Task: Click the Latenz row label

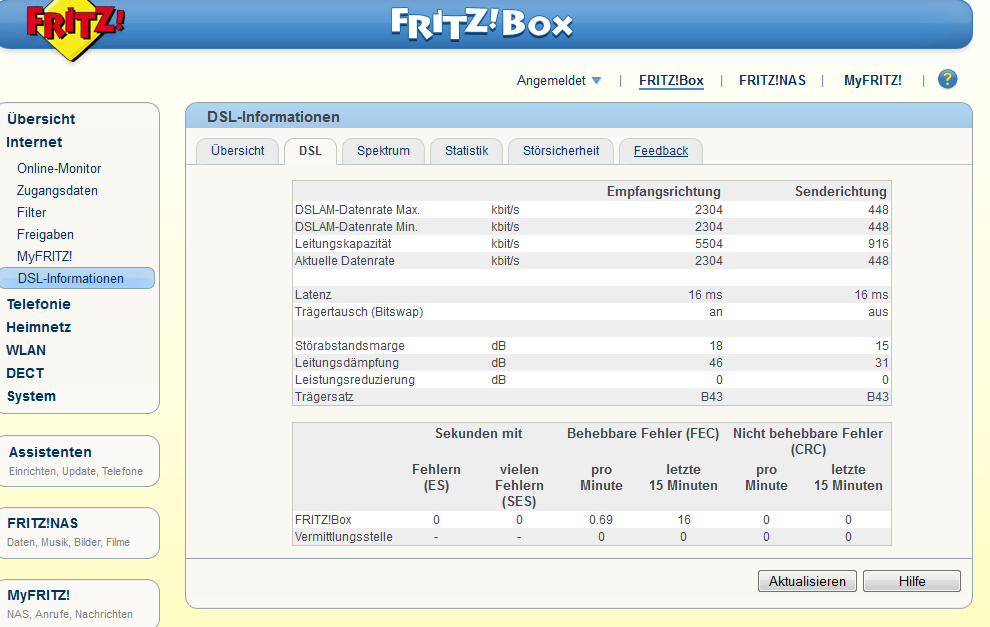Action: 313,295
